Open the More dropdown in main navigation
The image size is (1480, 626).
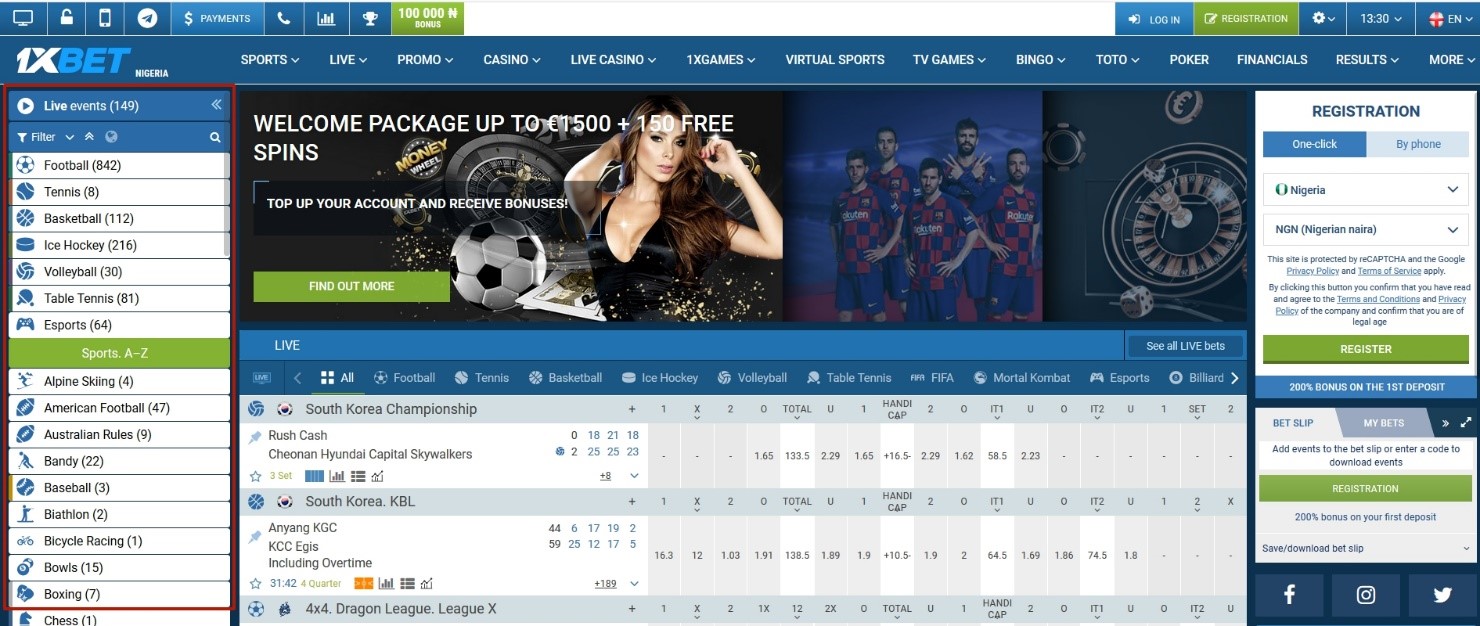click(x=1452, y=59)
